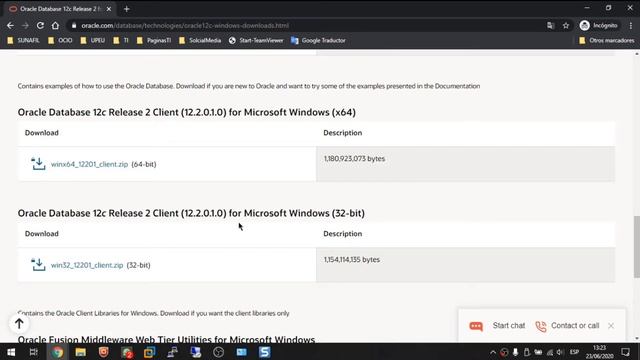
Task: Show hidden system tray icons
Action: [x=493, y=352]
